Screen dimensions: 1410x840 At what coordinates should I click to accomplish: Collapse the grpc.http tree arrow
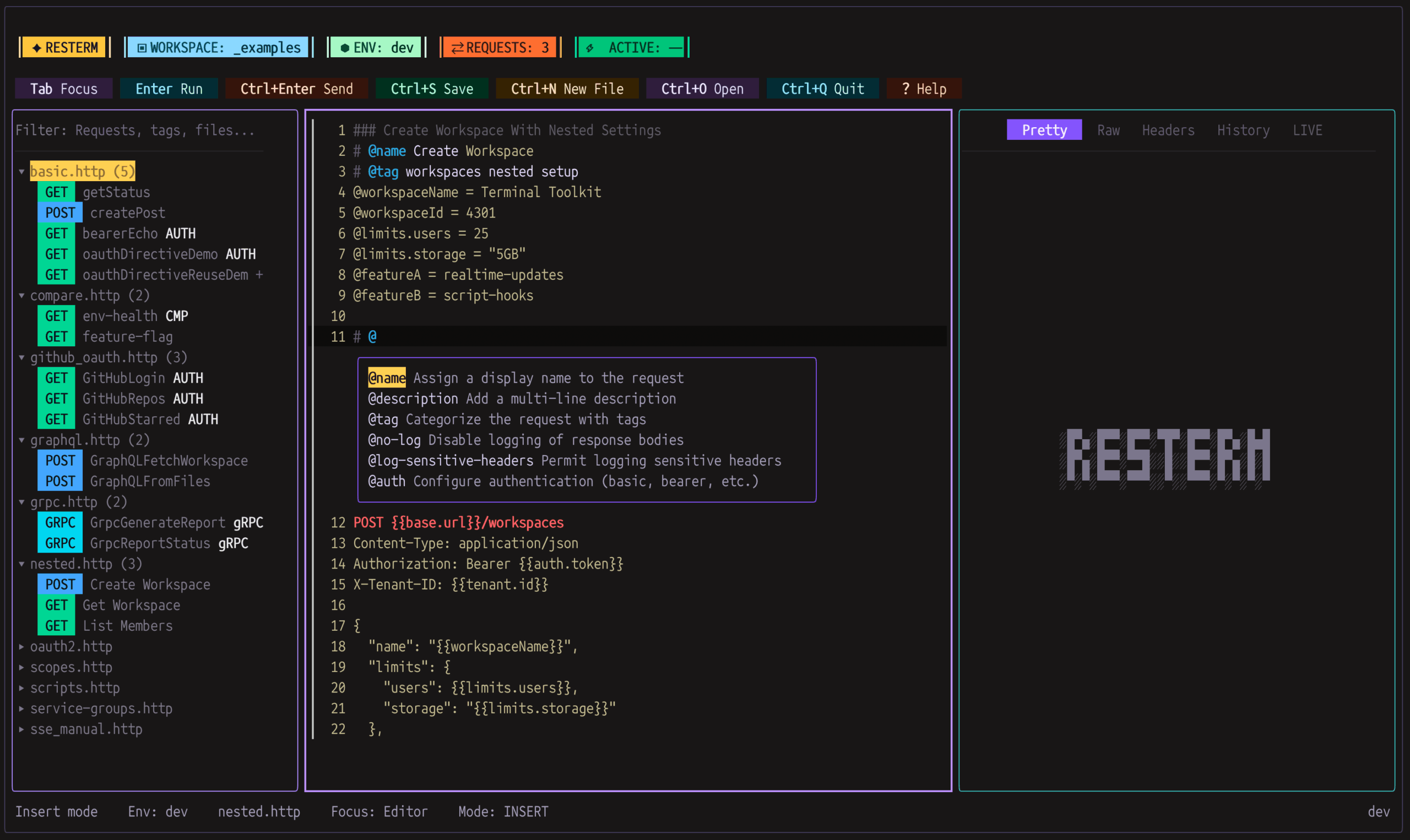click(21, 502)
